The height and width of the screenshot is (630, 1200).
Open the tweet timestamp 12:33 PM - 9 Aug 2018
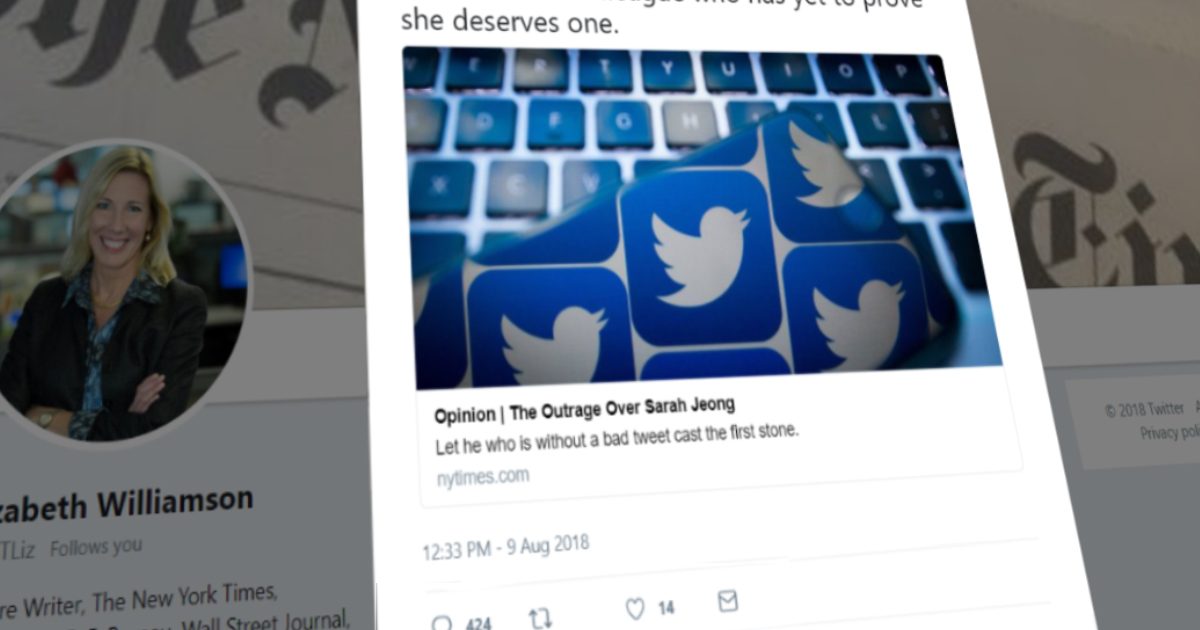505,547
